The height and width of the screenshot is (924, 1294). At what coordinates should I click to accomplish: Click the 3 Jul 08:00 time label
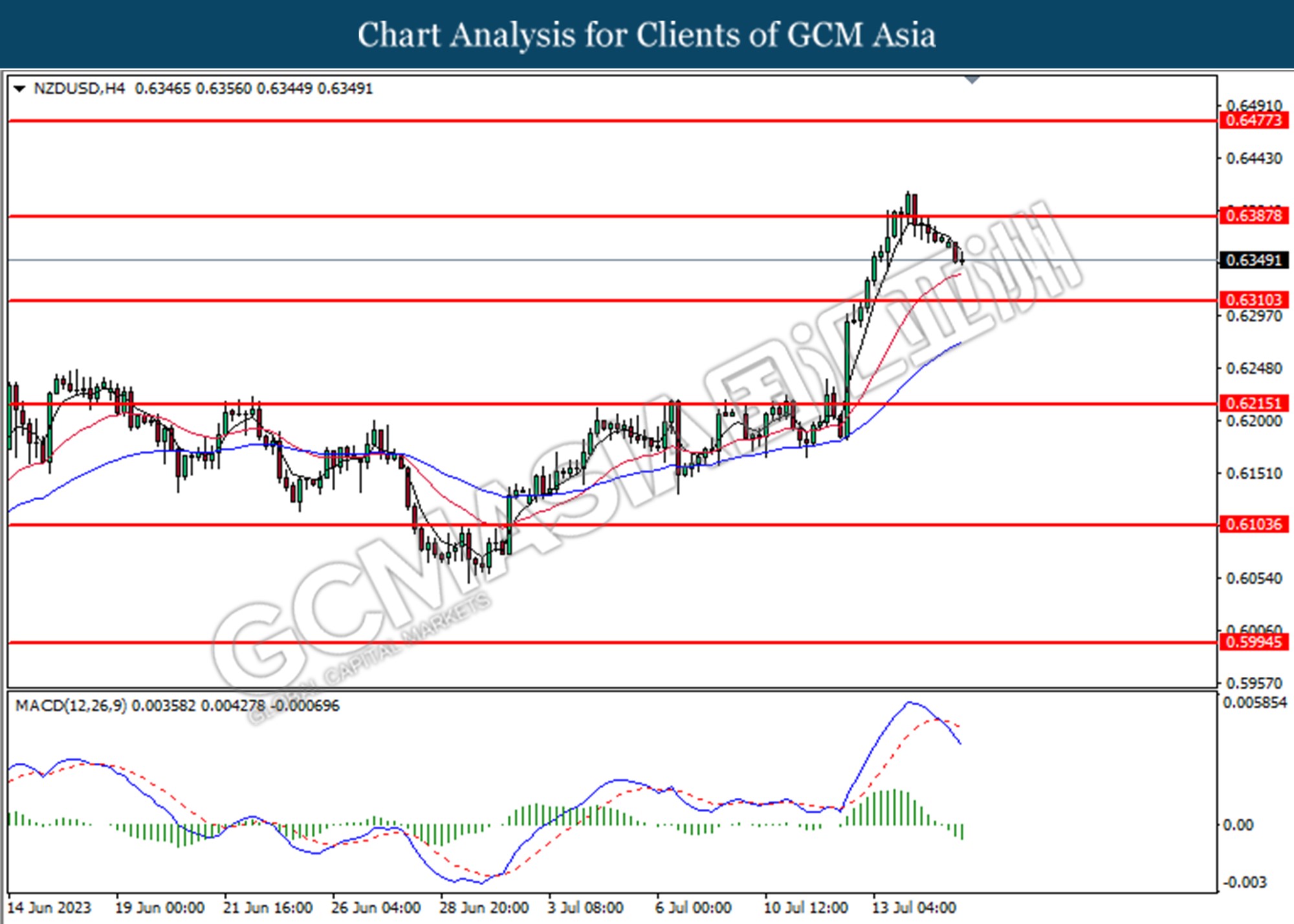(x=586, y=908)
